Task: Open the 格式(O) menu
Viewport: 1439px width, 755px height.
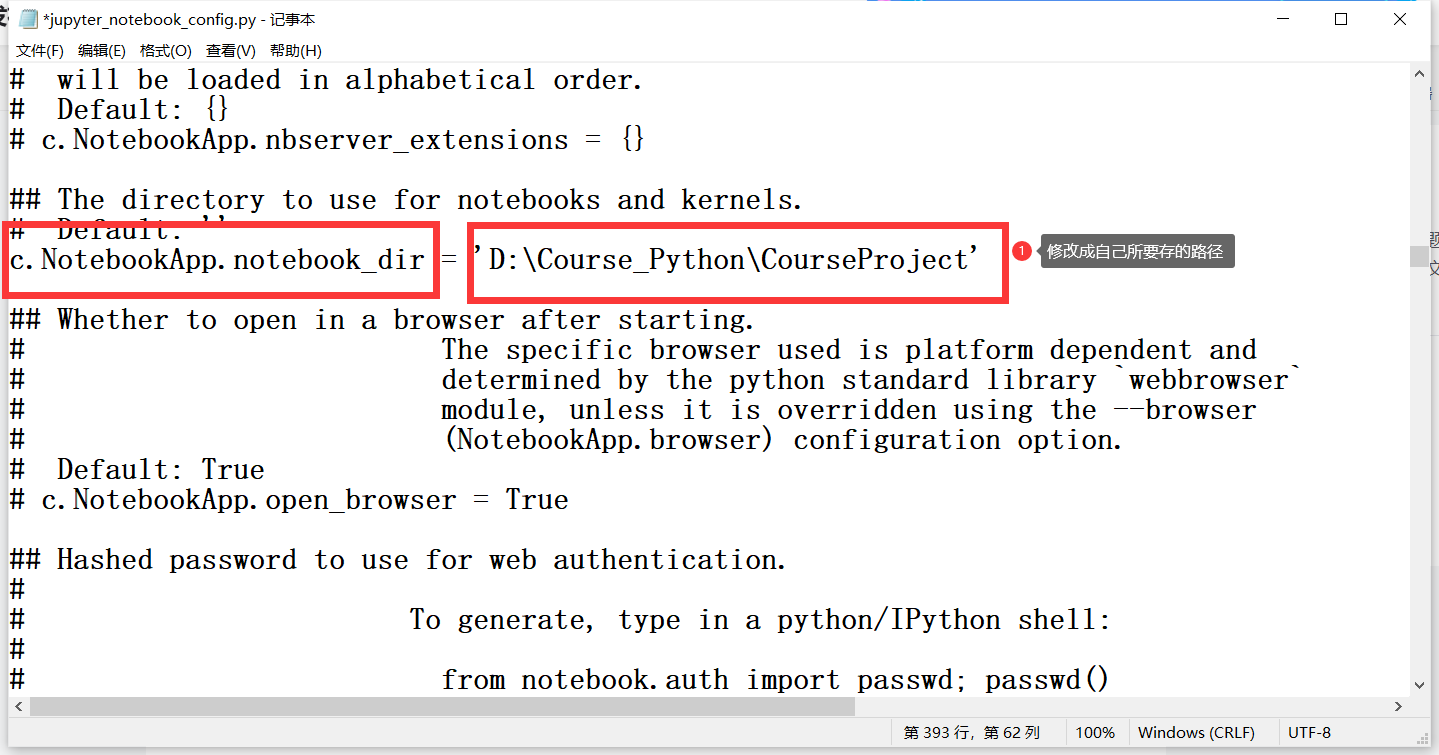Action: click(x=164, y=50)
